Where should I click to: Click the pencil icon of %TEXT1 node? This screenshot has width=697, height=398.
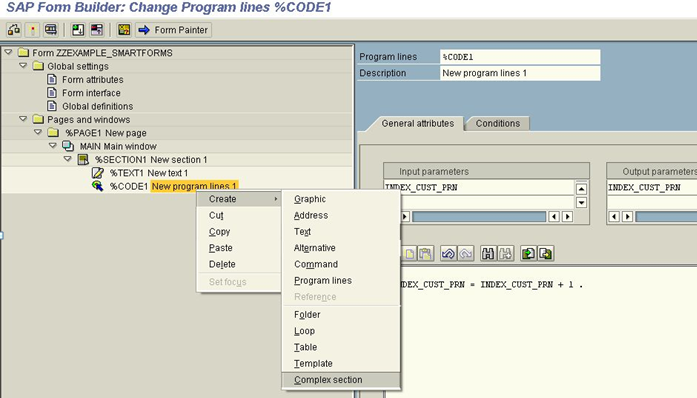(97, 173)
